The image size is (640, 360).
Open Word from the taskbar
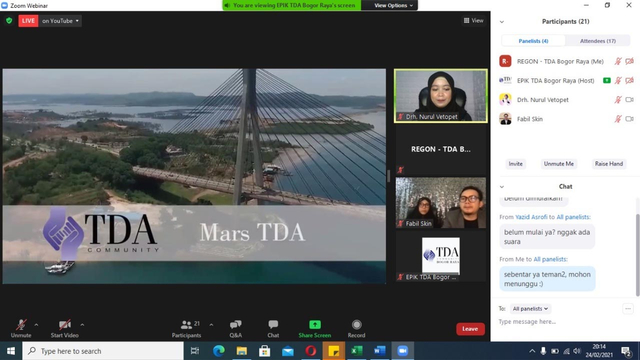(x=380, y=351)
